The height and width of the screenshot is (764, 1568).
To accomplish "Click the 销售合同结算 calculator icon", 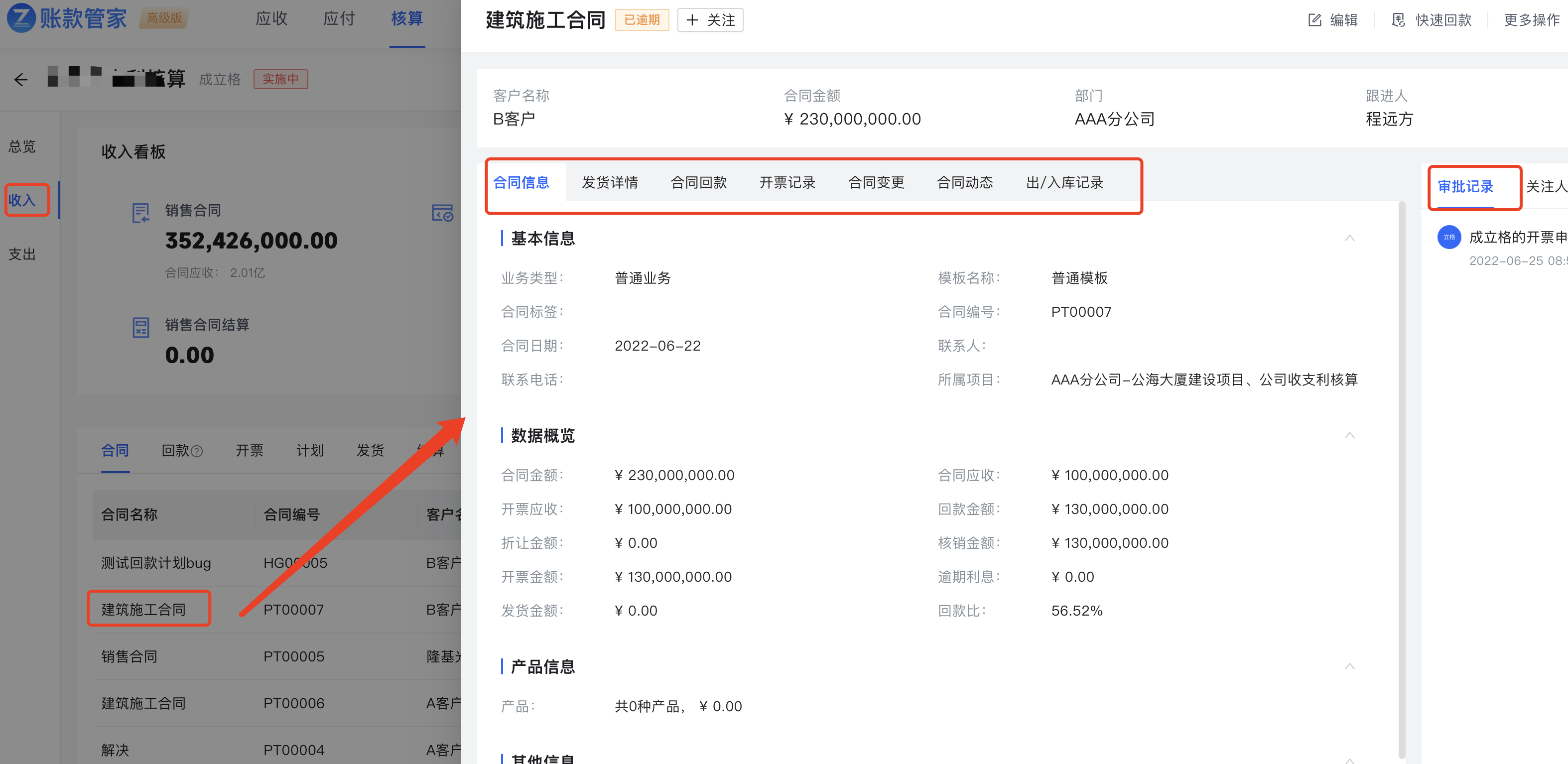I will (x=140, y=328).
